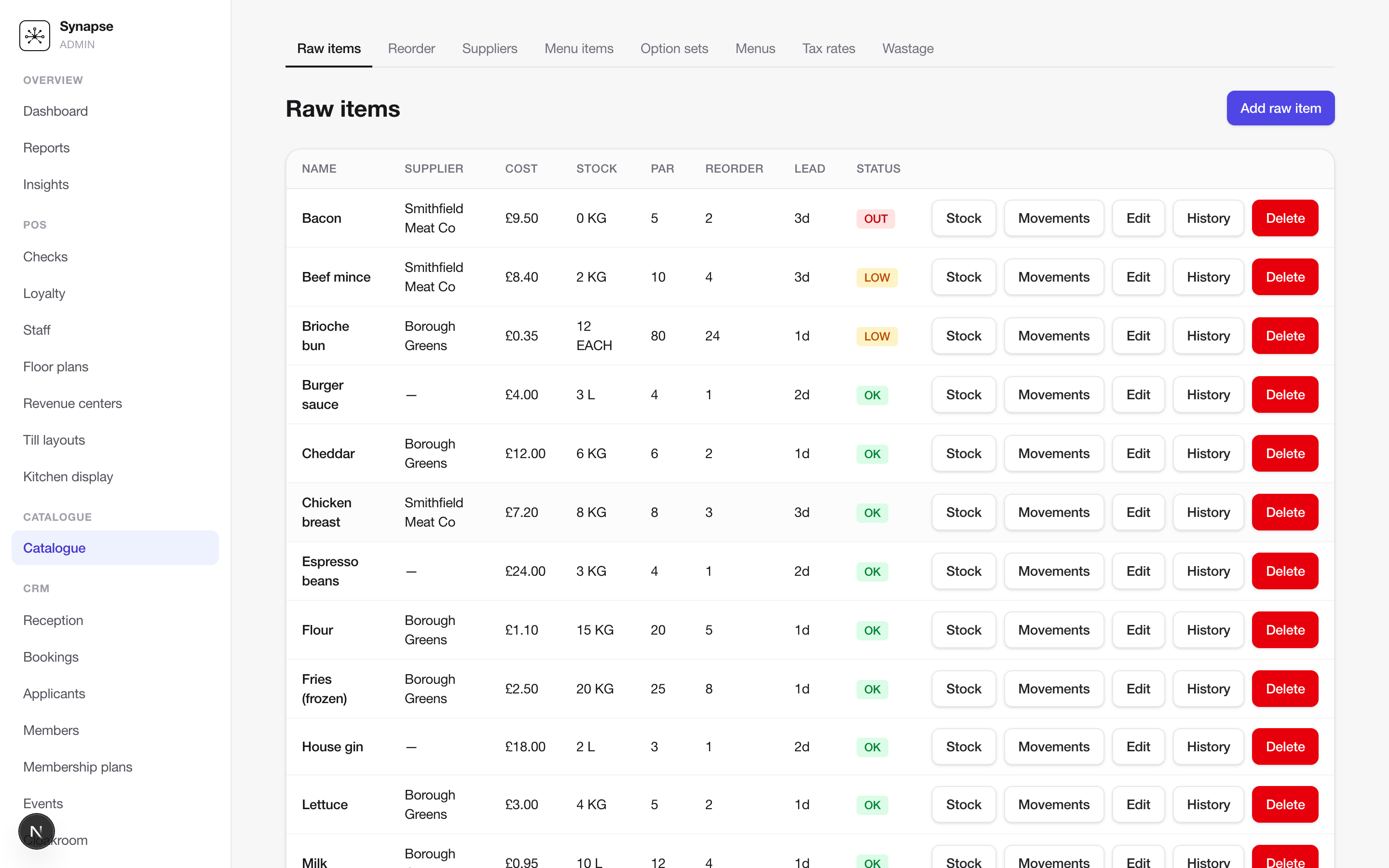The image size is (1389, 868).
Task: Open the Wastage tab
Action: 908,48
